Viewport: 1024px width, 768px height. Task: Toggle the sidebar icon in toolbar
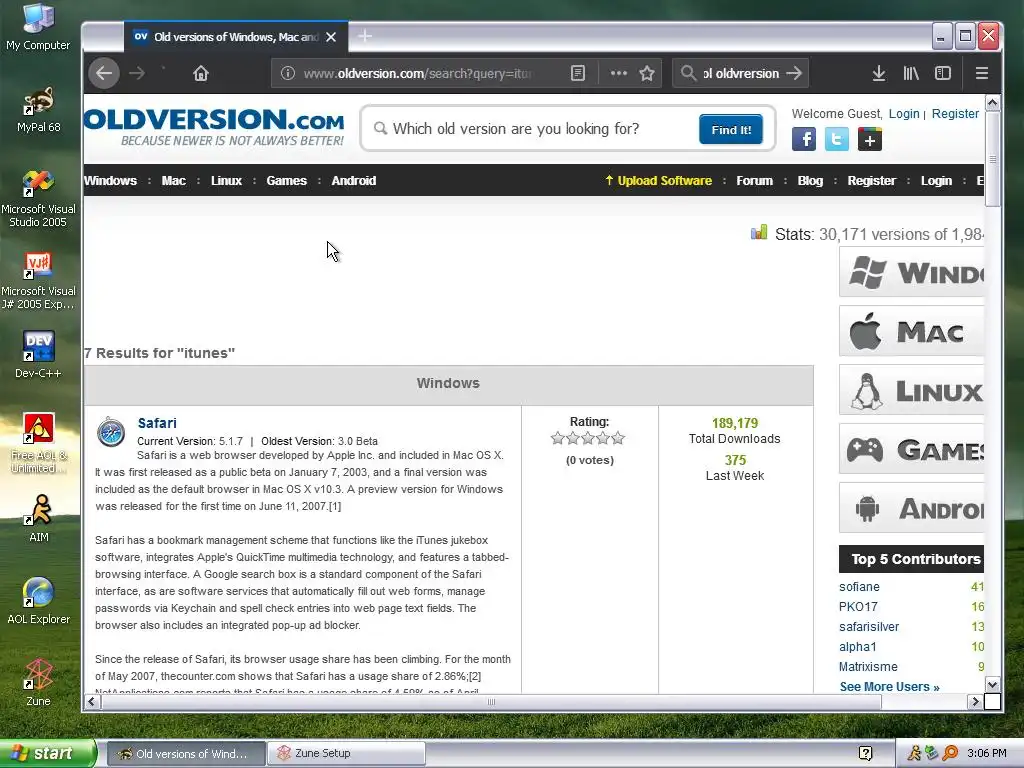943,73
